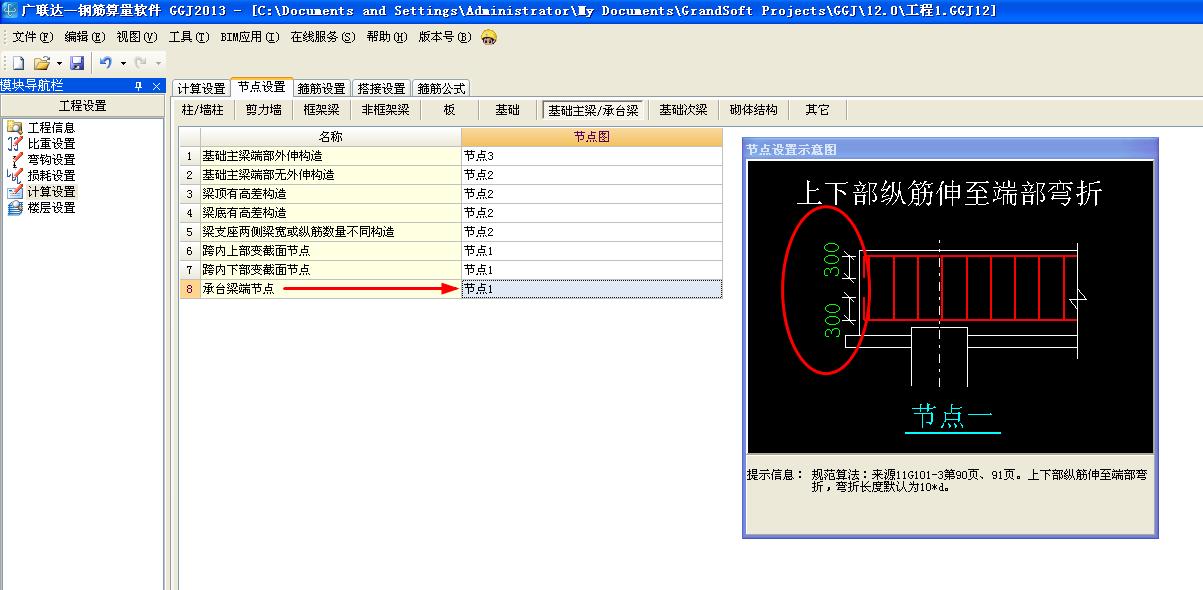Screen dimensions: 1203x590
Task: Select the 柱/墙柱 component button
Action: (x=202, y=110)
